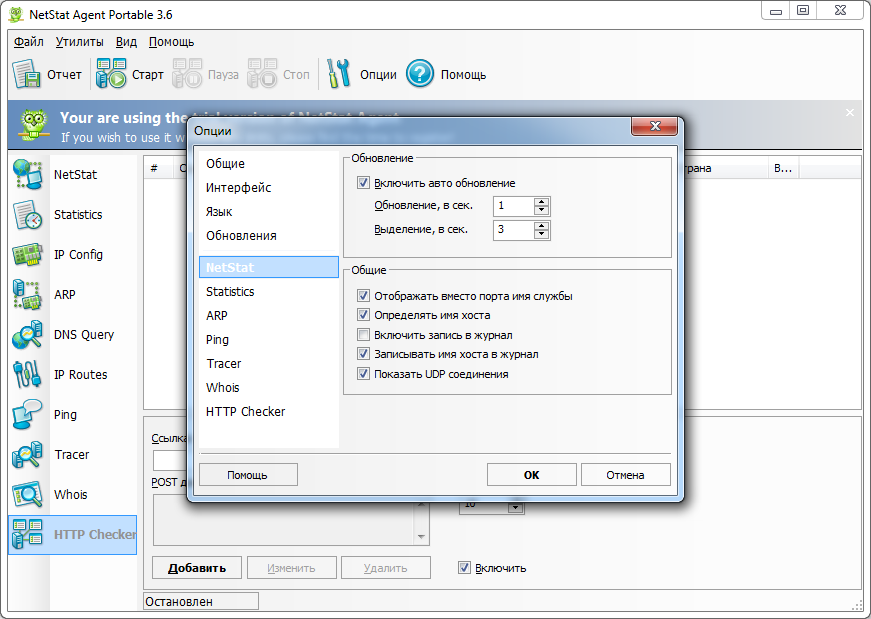871x619 pixels.
Task: Click the Удалить button
Action: coord(386,567)
